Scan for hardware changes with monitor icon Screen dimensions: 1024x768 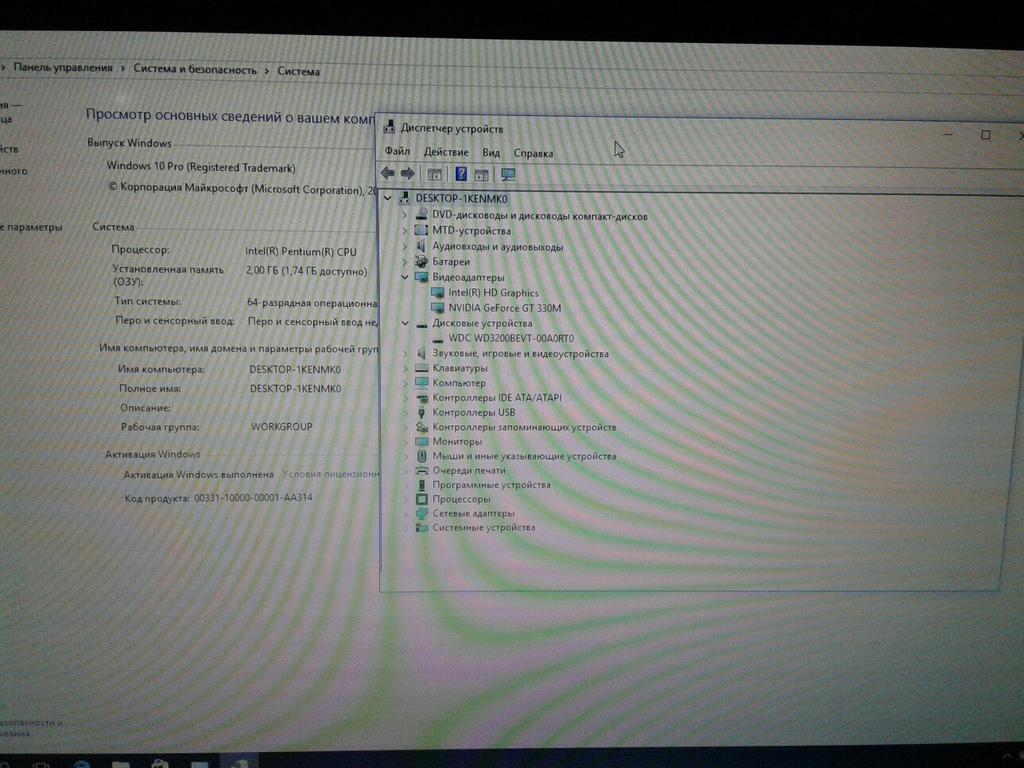(x=508, y=175)
